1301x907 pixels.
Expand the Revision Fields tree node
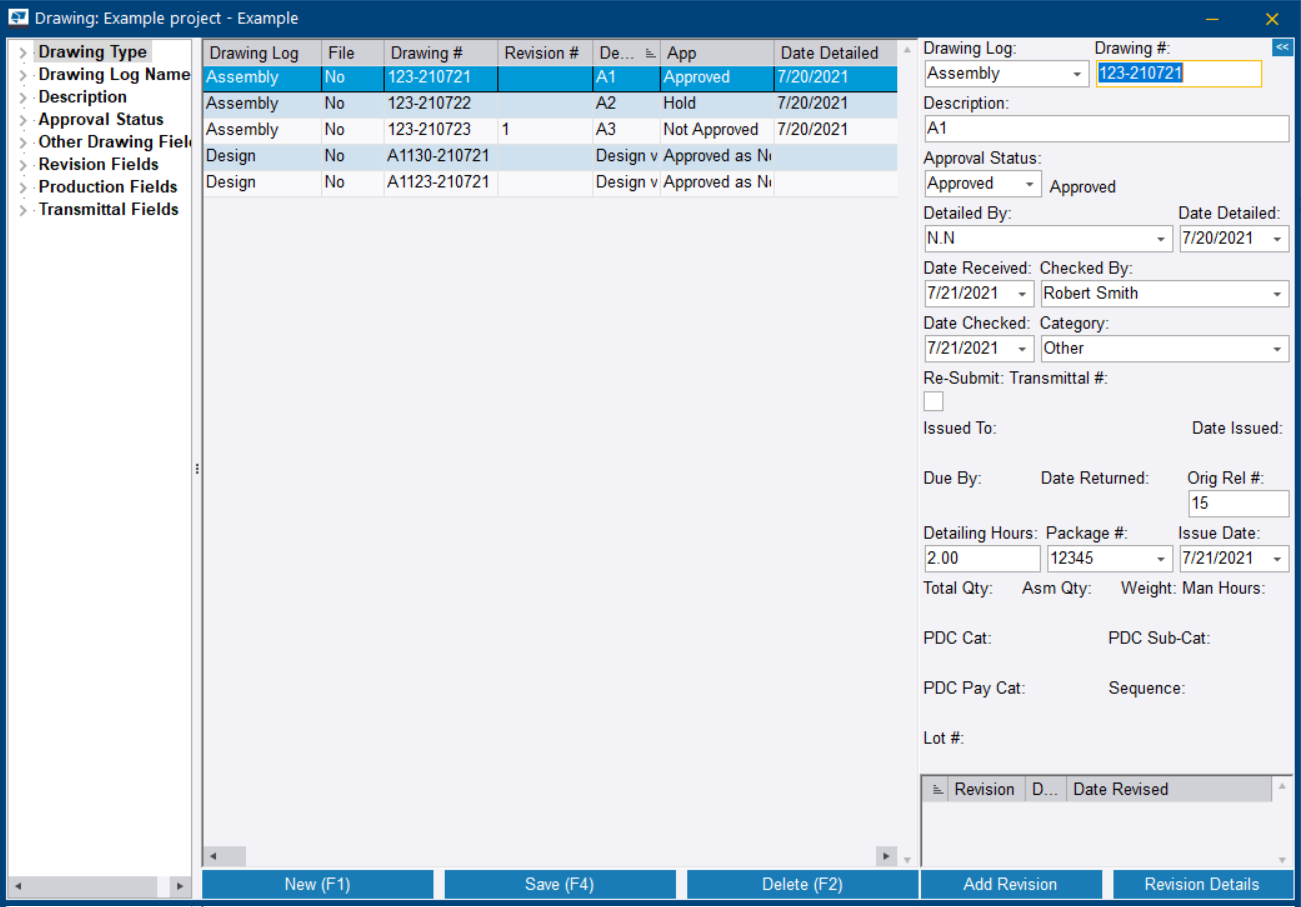(22, 164)
